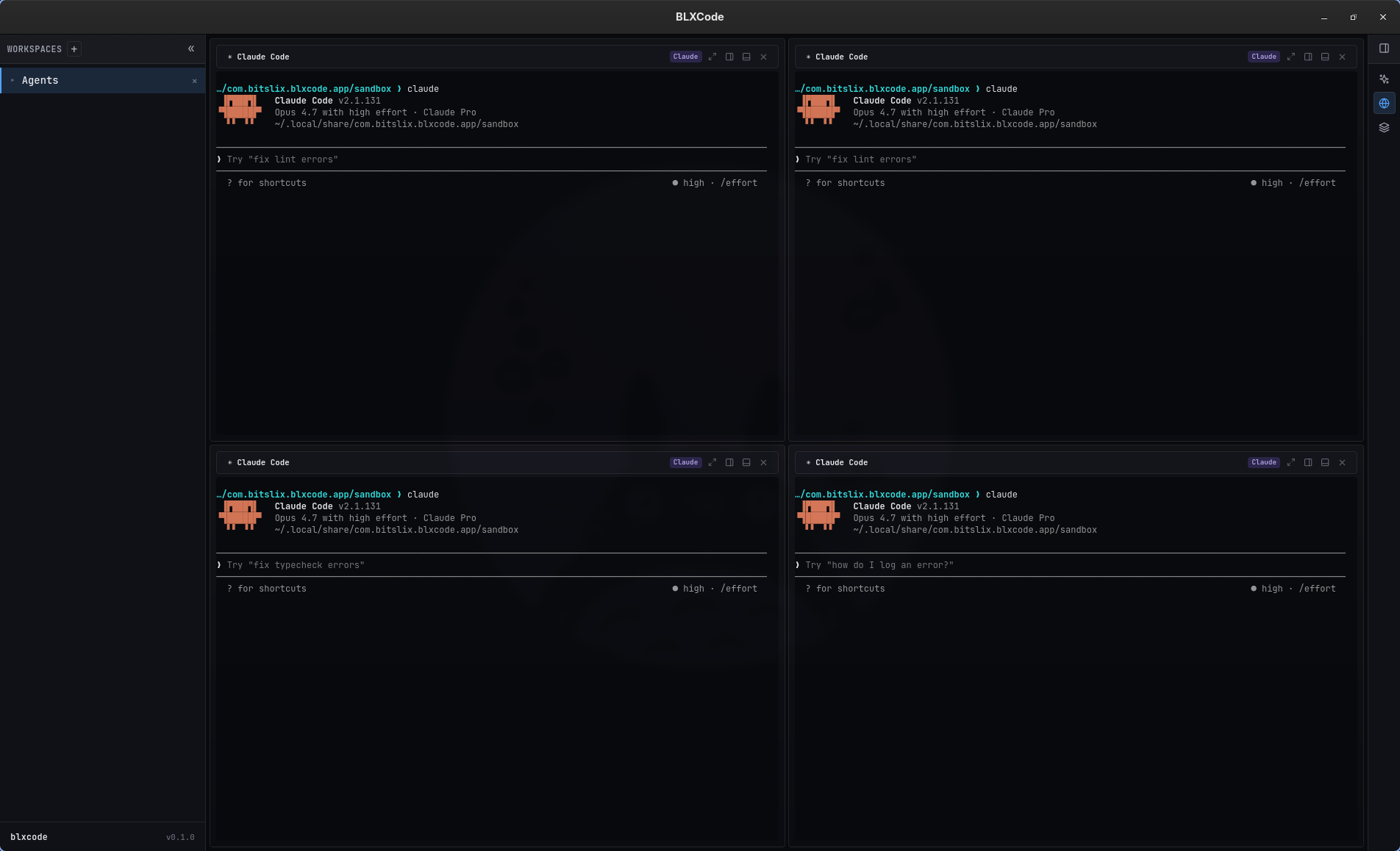The width and height of the screenshot is (1400, 851).
Task: Close the top-right Claude Code pane
Action: (1342, 57)
